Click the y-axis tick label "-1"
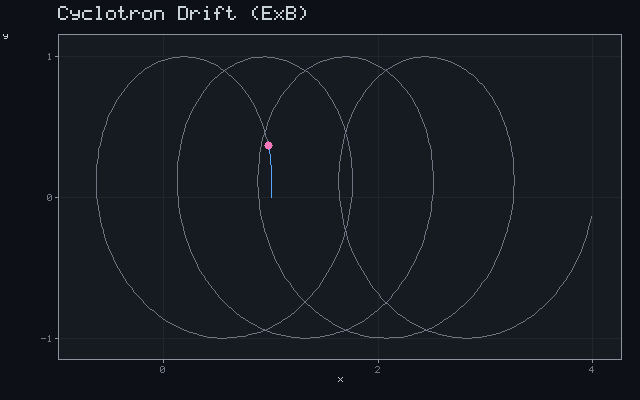640x400 pixels. [47, 338]
